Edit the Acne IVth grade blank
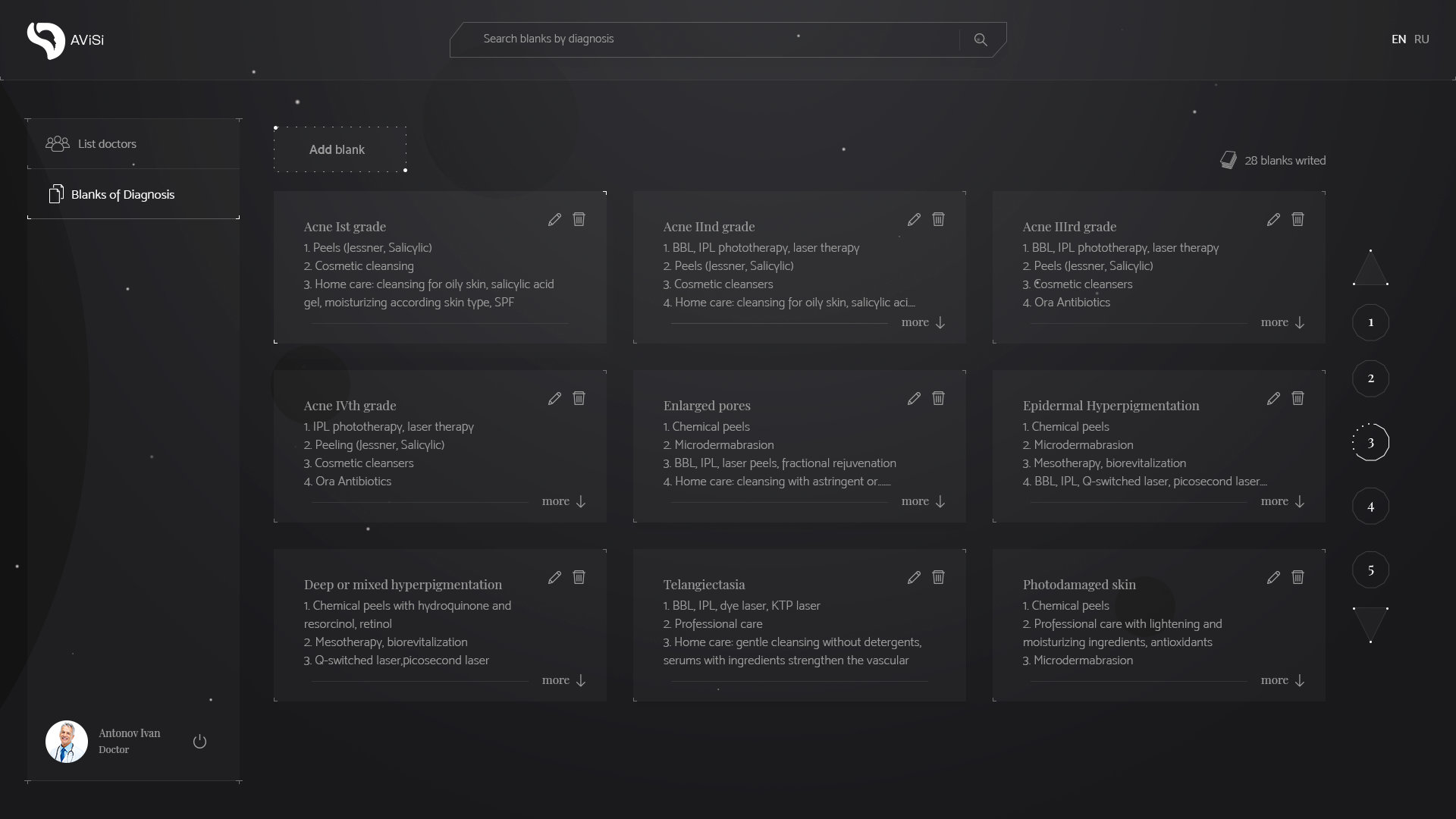Image resolution: width=1456 pixels, height=819 pixels. tap(554, 398)
